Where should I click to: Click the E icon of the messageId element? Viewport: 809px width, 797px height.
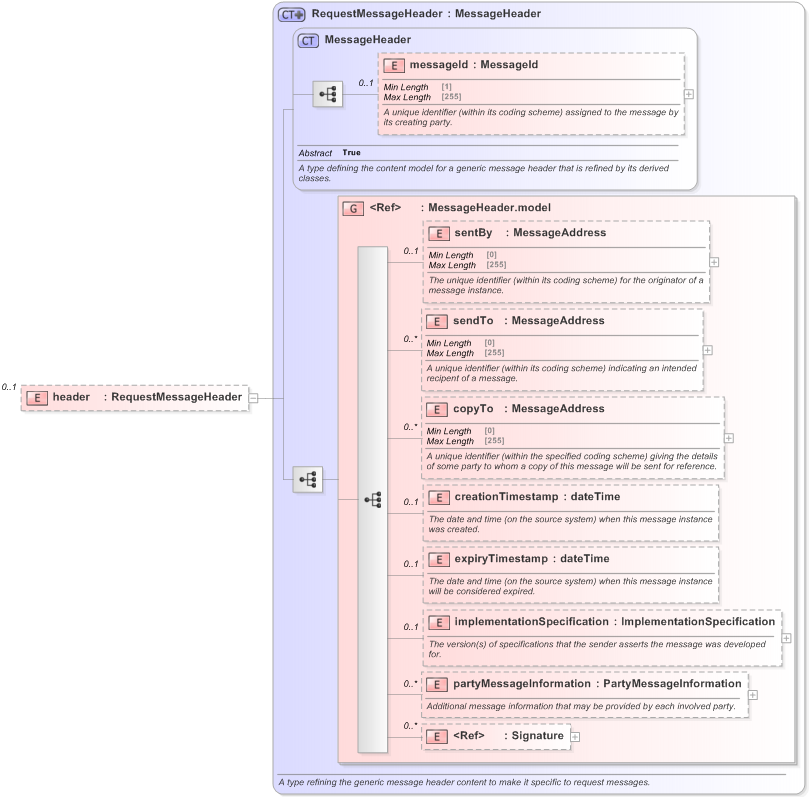point(391,64)
